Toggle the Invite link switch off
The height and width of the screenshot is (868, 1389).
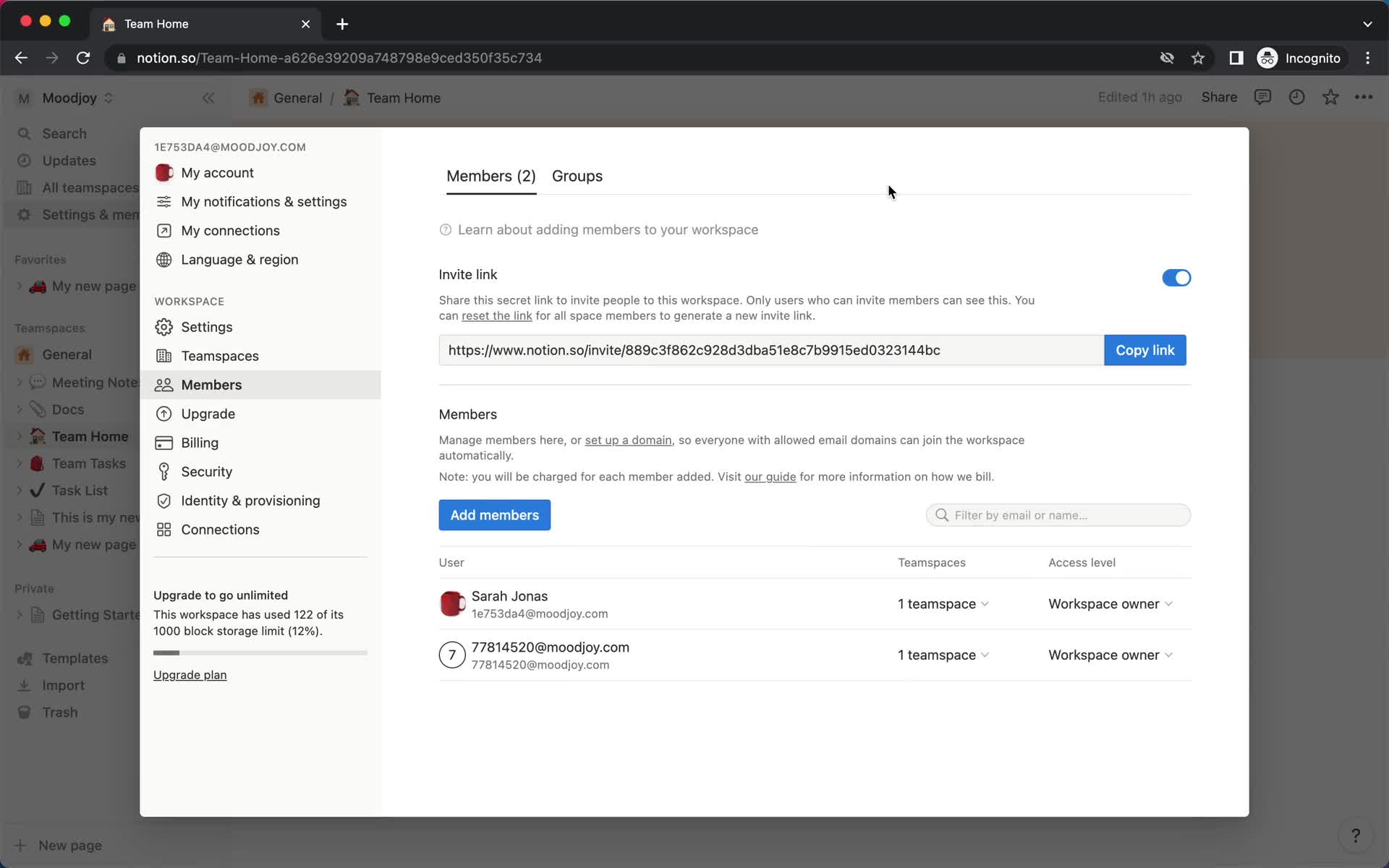pos(1176,278)
